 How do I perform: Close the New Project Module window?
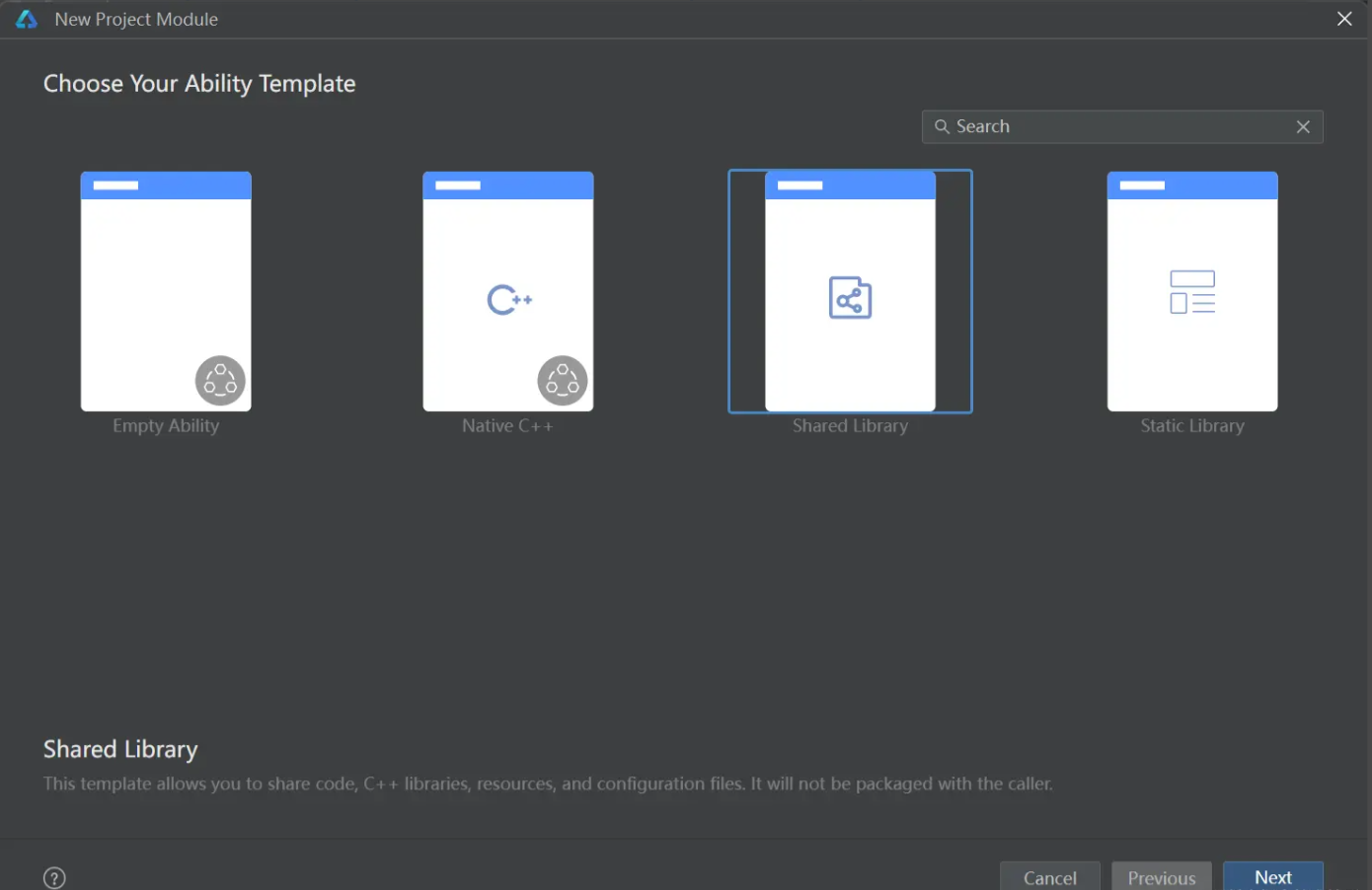1344,20
